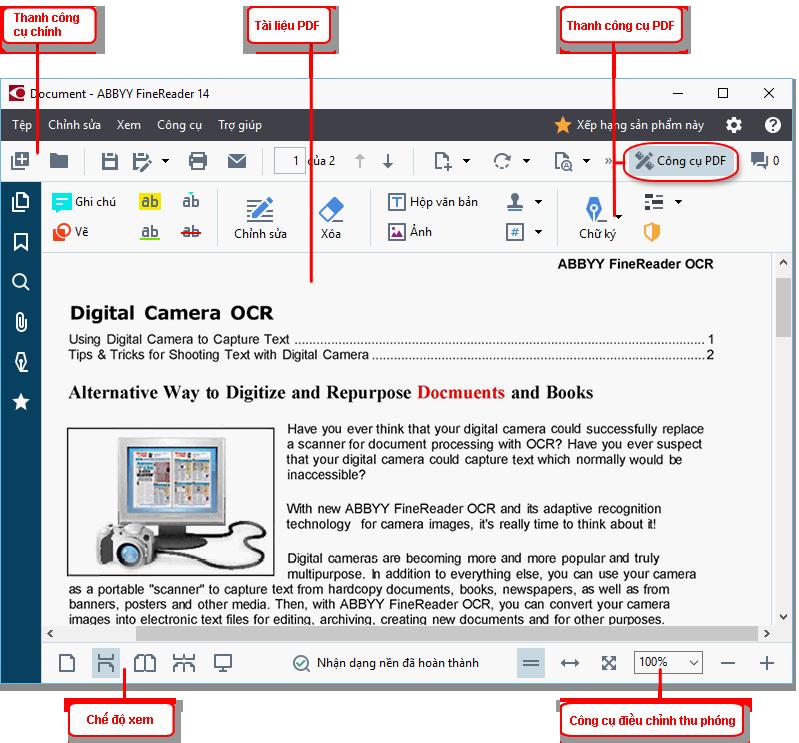Toggle continuous one-page scrolling view
Screen dimensions: 799x743
(105, 663)
